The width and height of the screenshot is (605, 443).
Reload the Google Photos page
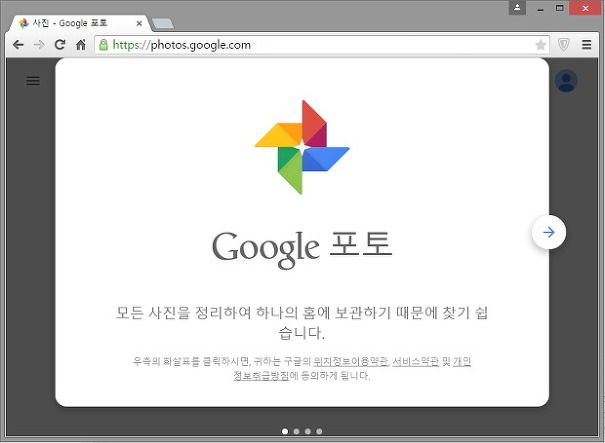point(60,45)
